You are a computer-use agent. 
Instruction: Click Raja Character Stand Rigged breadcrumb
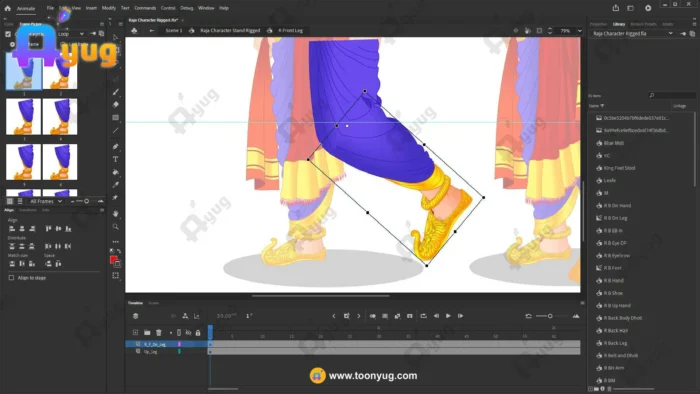click(230, 31)
